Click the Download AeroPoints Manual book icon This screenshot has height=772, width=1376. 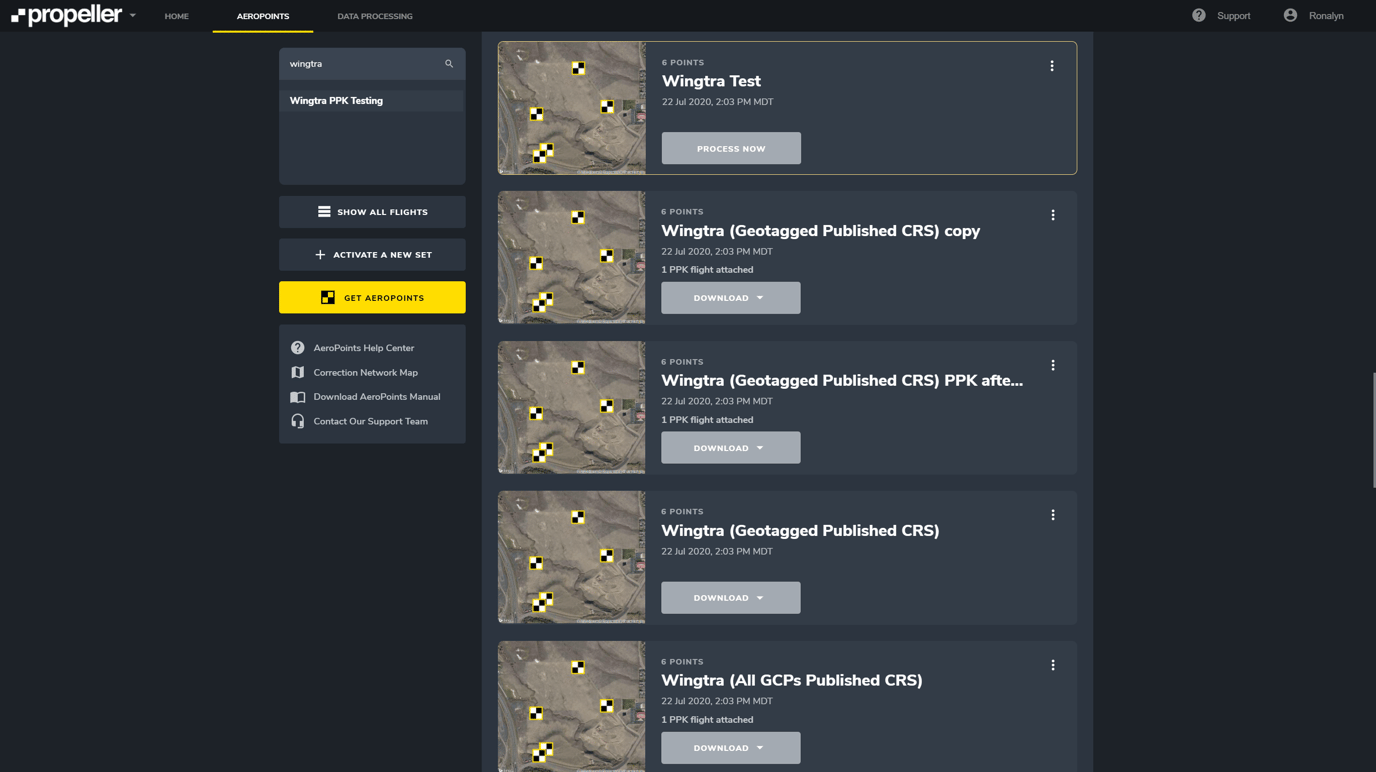[298, 397]
